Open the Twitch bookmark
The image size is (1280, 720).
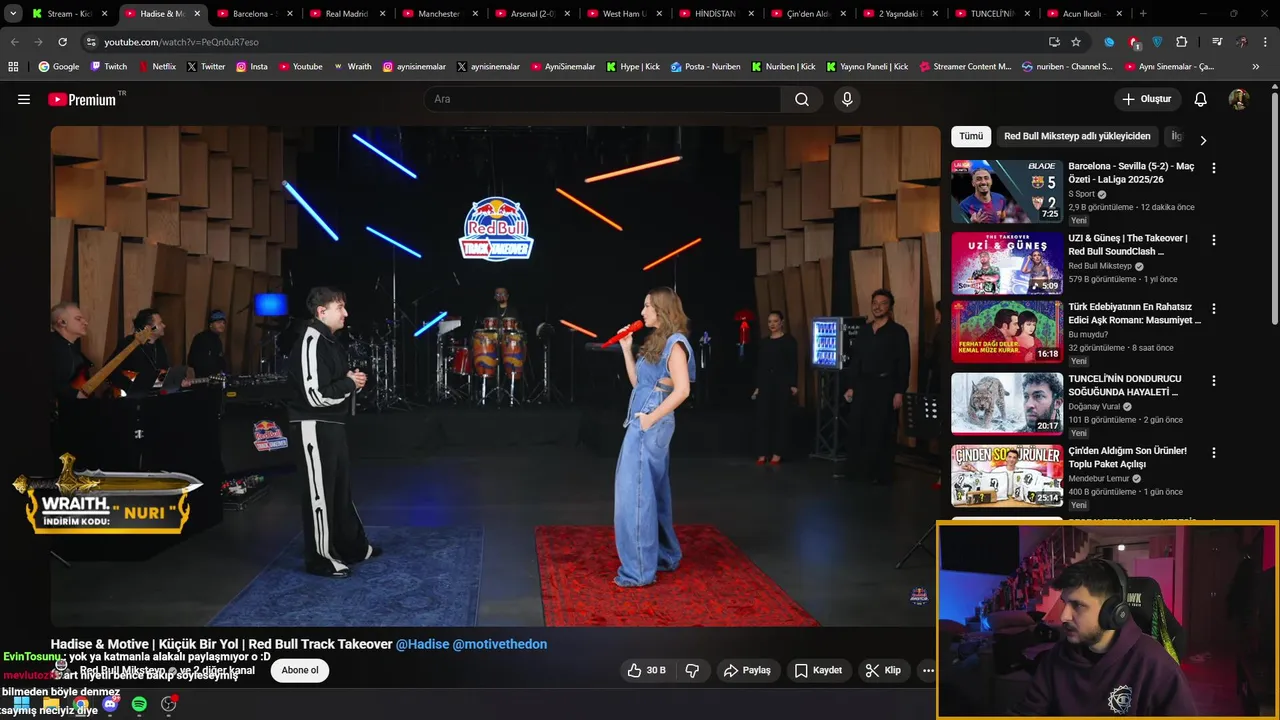(x=109, y=67)
